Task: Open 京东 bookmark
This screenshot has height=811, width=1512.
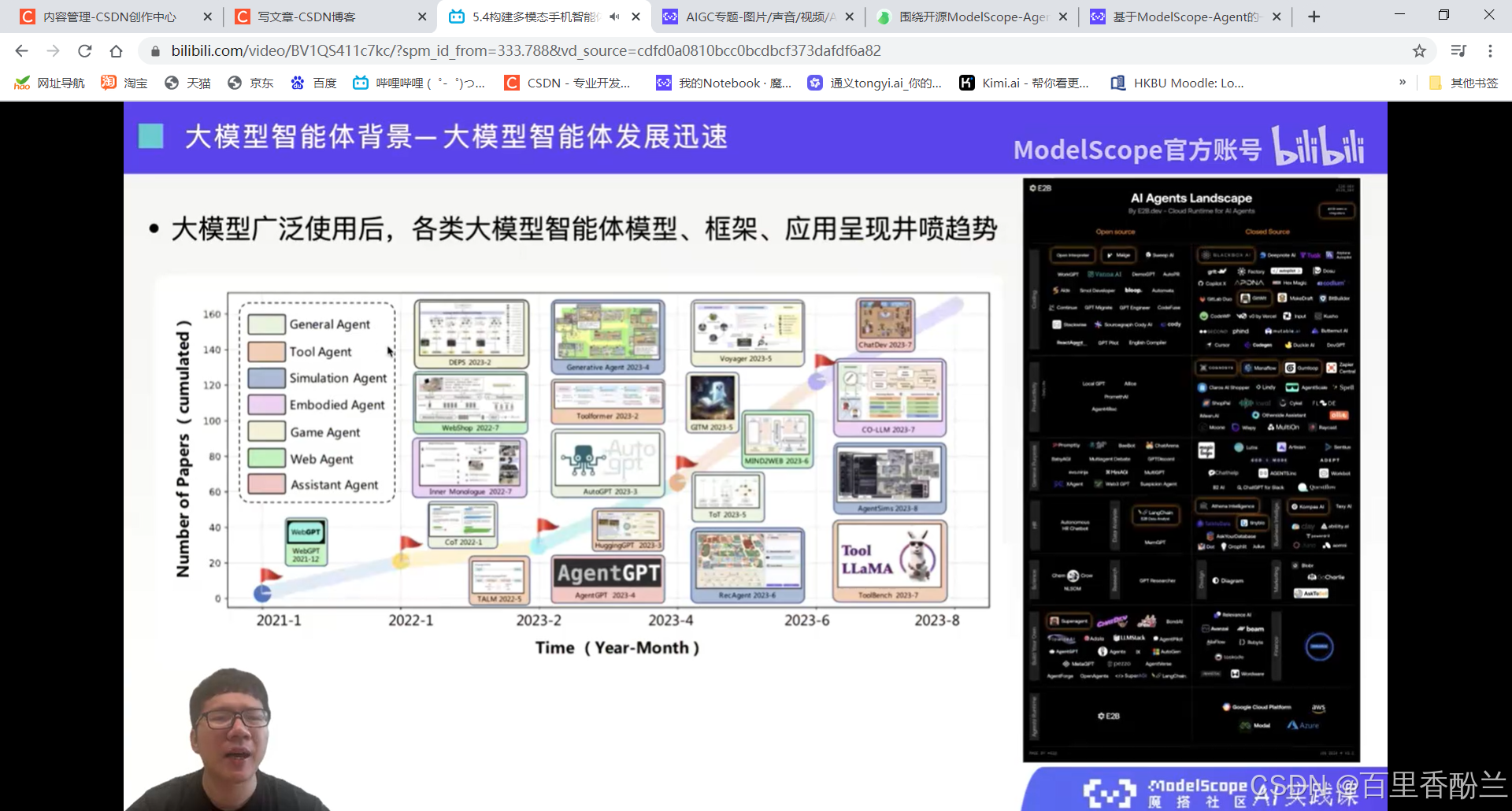Action: [250, 83]
